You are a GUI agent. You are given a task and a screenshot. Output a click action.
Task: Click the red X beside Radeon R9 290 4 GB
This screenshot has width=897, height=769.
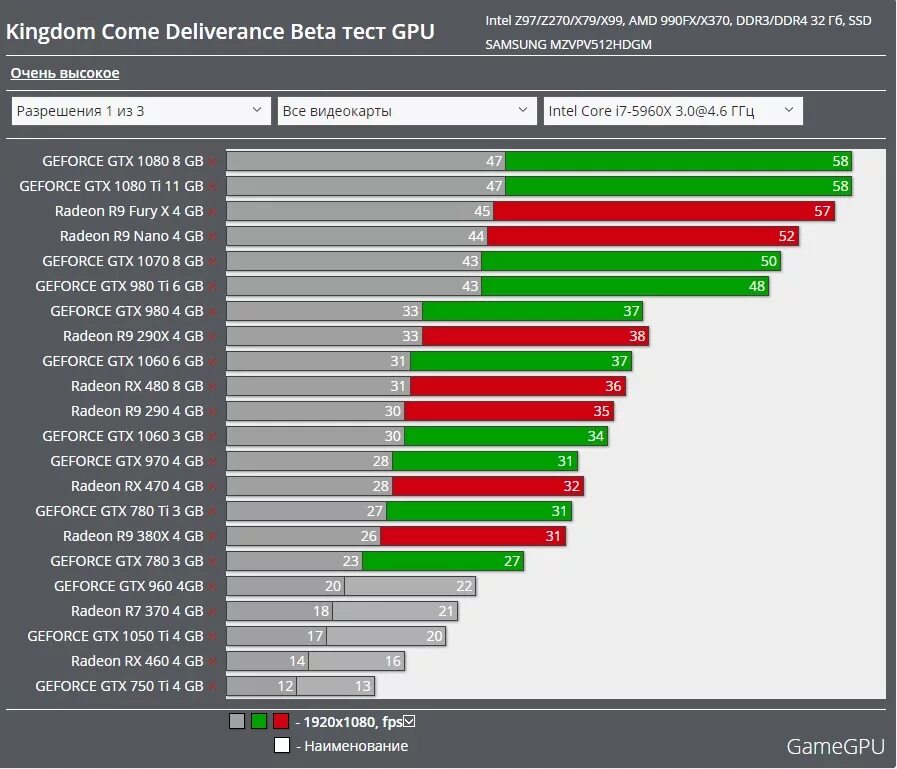213,411
